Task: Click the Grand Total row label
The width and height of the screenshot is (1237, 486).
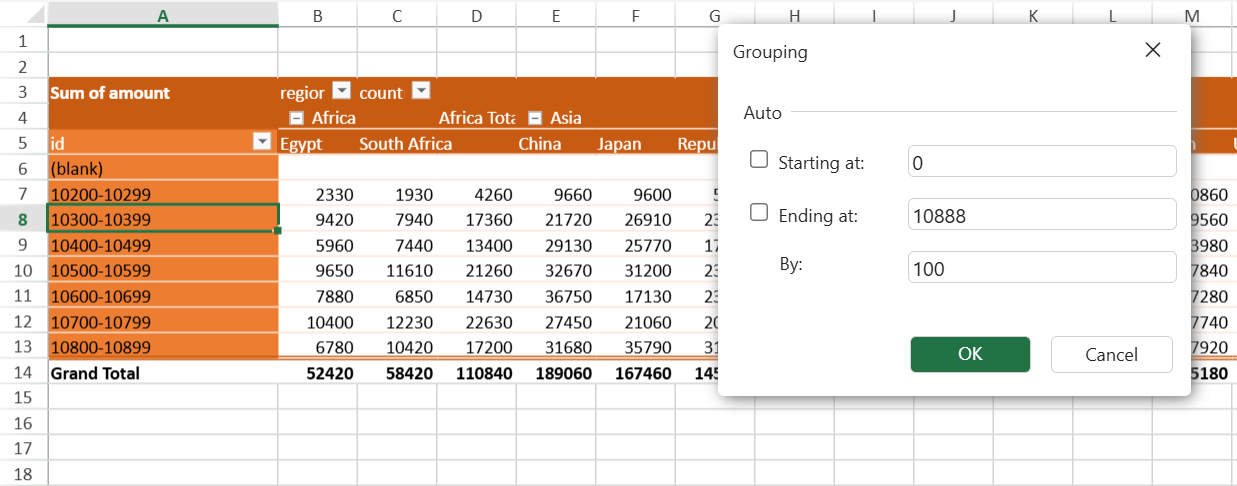Action: (163, 373)
